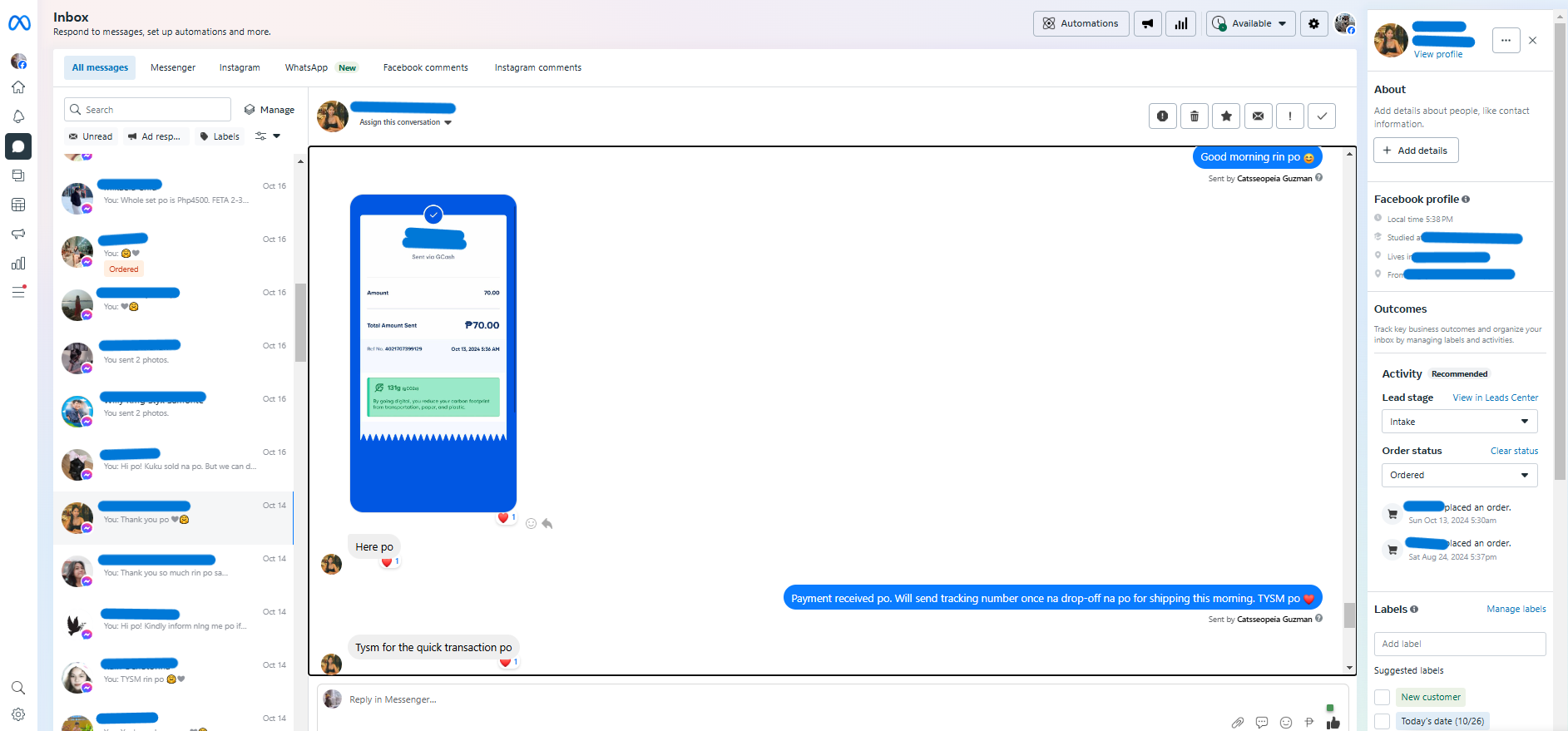Open the sidebar settings gear at bottom

18,714
